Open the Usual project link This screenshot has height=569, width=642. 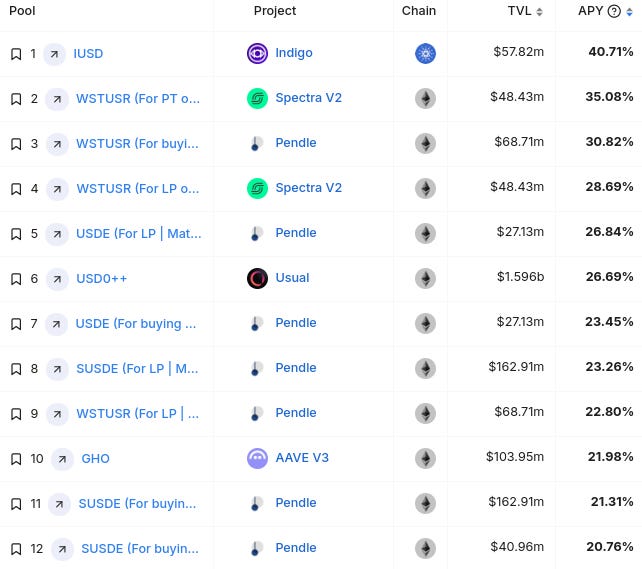click(x=292, y=278)
